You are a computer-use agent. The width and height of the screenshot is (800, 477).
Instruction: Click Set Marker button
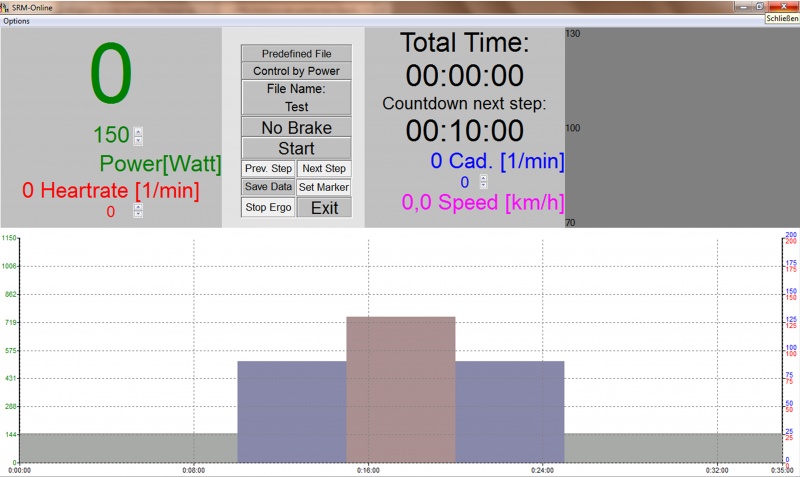pyautogui.click(x=324, y=187)
